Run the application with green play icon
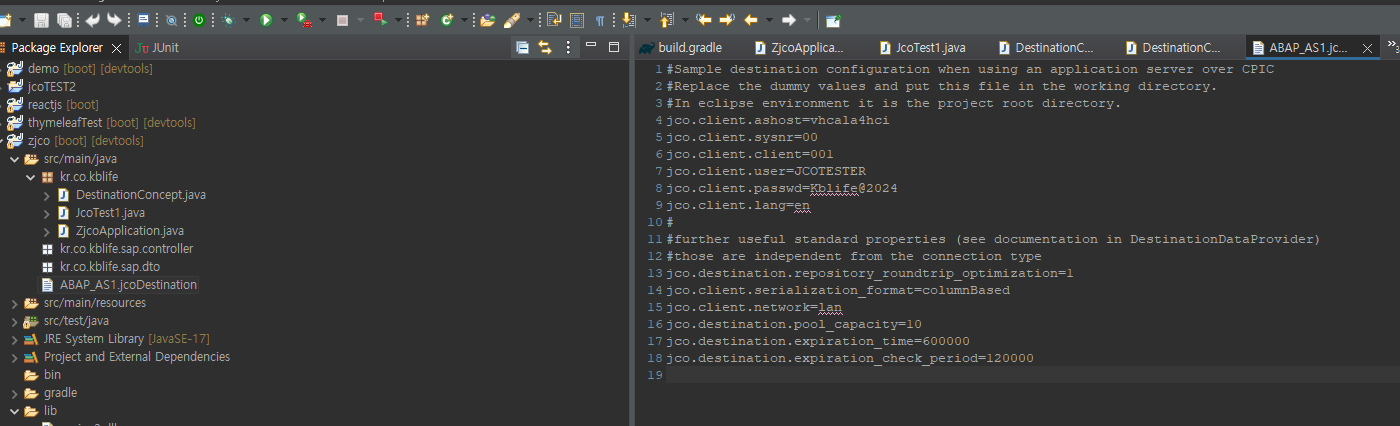 265,20
